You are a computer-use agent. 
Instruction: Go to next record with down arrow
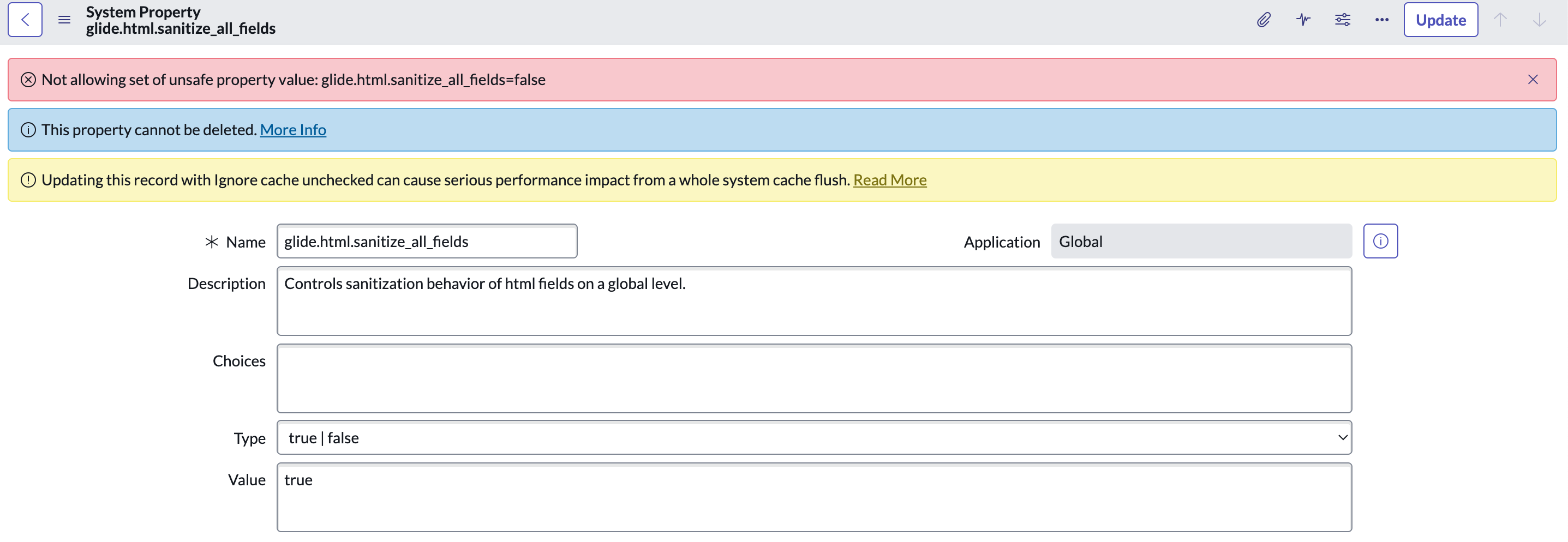click(1539, 20)
